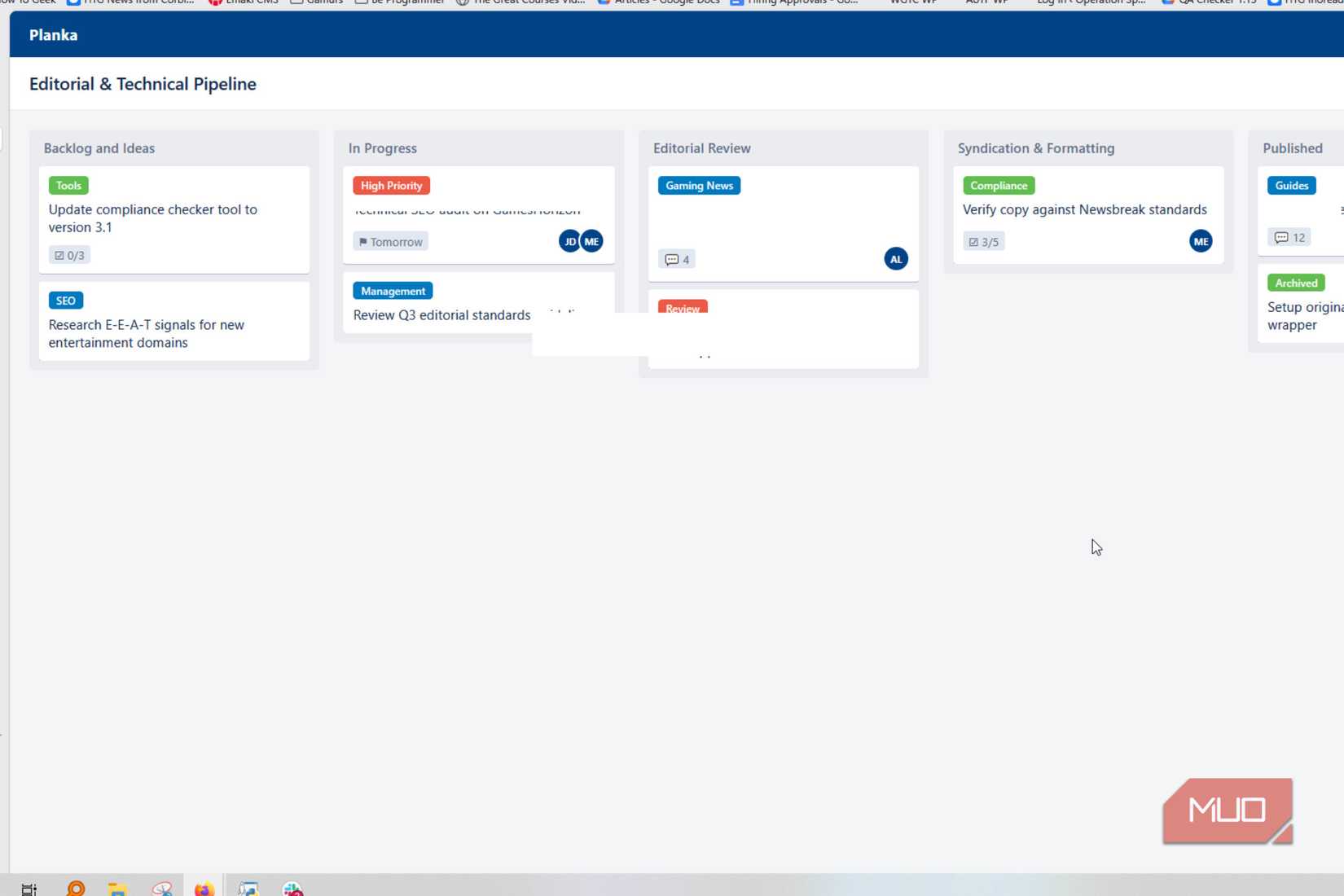Screen dimensions: 1344x896
Task: Open the 12 comments badge
Action: 1289,238
